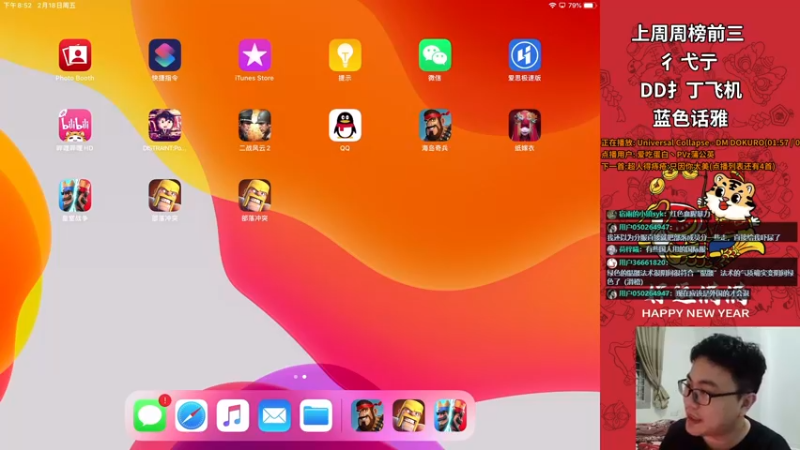This screenshot has height=450, width=800.
Task: Launch Boom Beach from the dock's recent apps
Action: coord(367,415)
